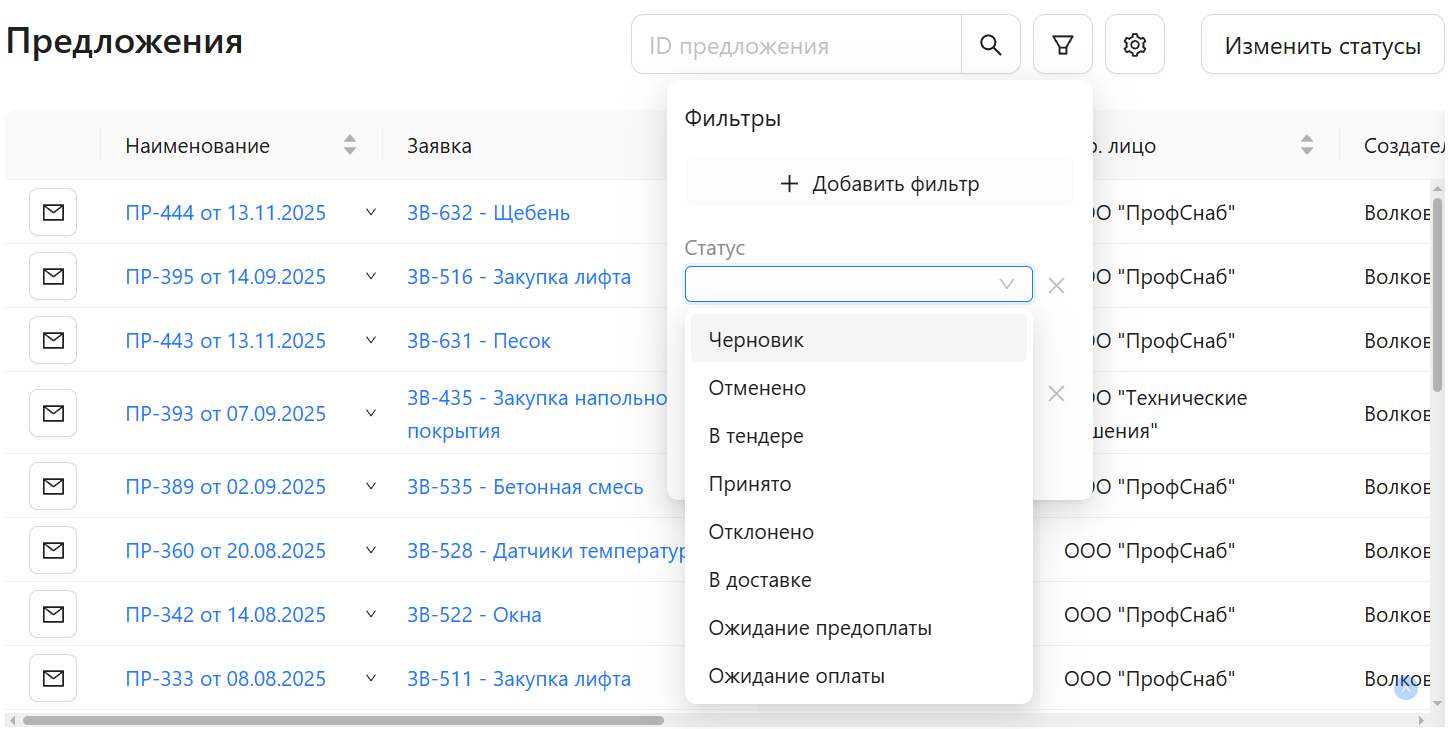Click the sort arrows on the лицо column
Viewport: 1450px width, 729px height.
(1306, 145)
